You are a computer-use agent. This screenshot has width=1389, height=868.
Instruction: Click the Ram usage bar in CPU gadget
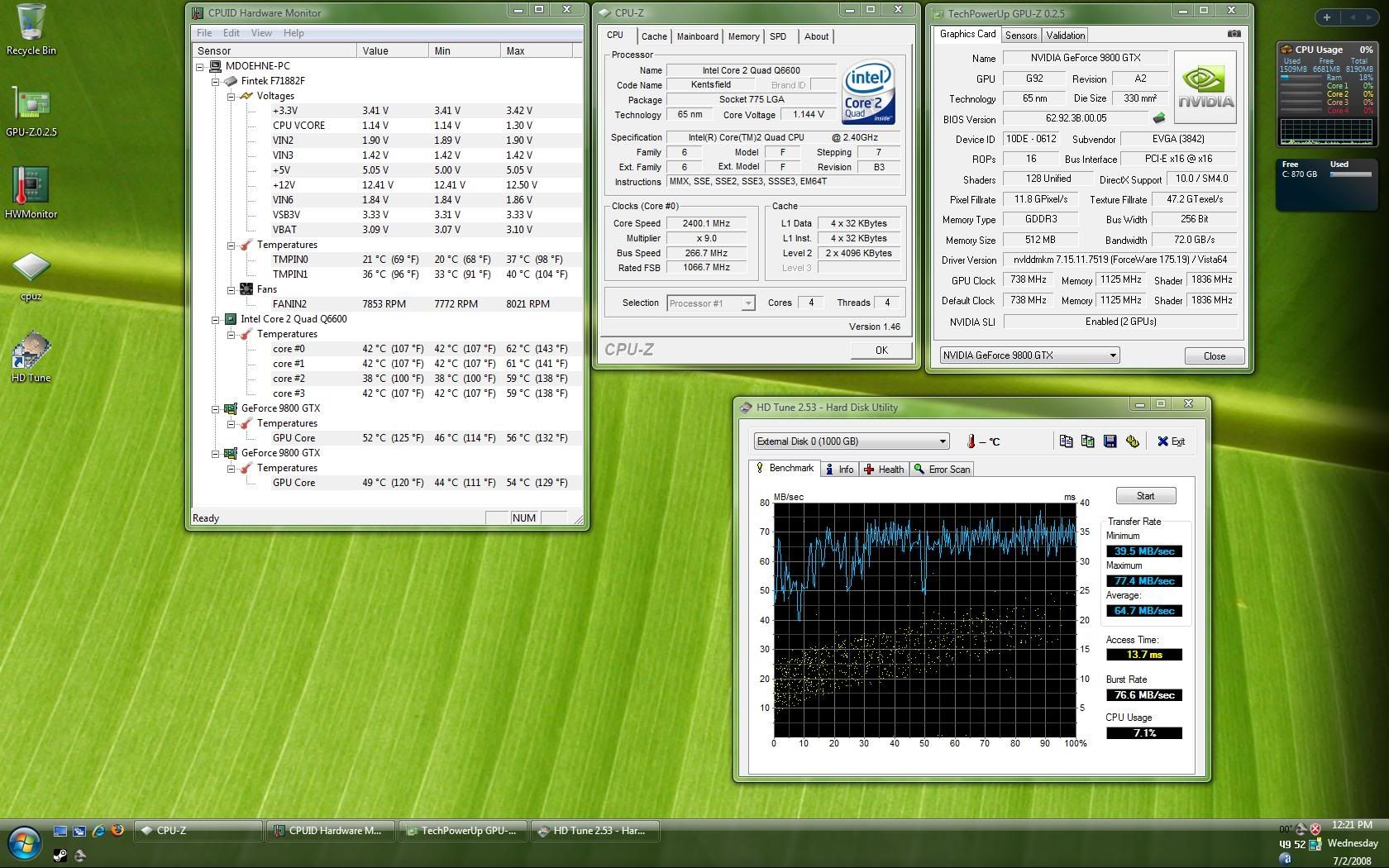[1303, 77]
